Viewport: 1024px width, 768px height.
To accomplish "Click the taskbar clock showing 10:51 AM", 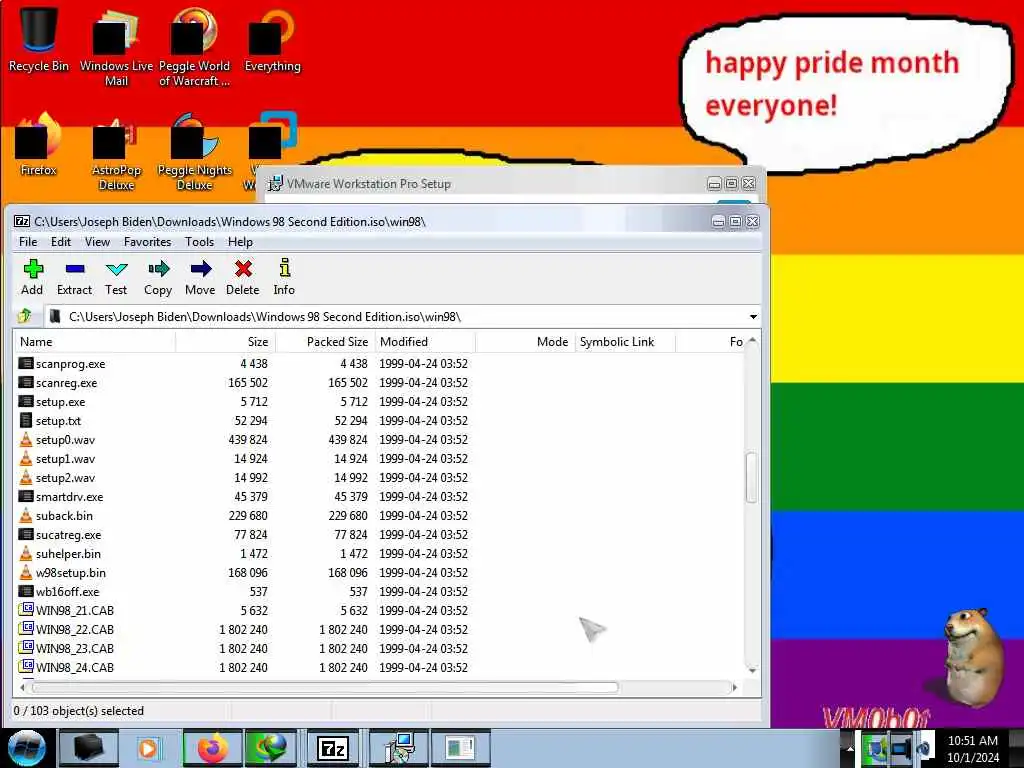I will (x=973, y=748).
